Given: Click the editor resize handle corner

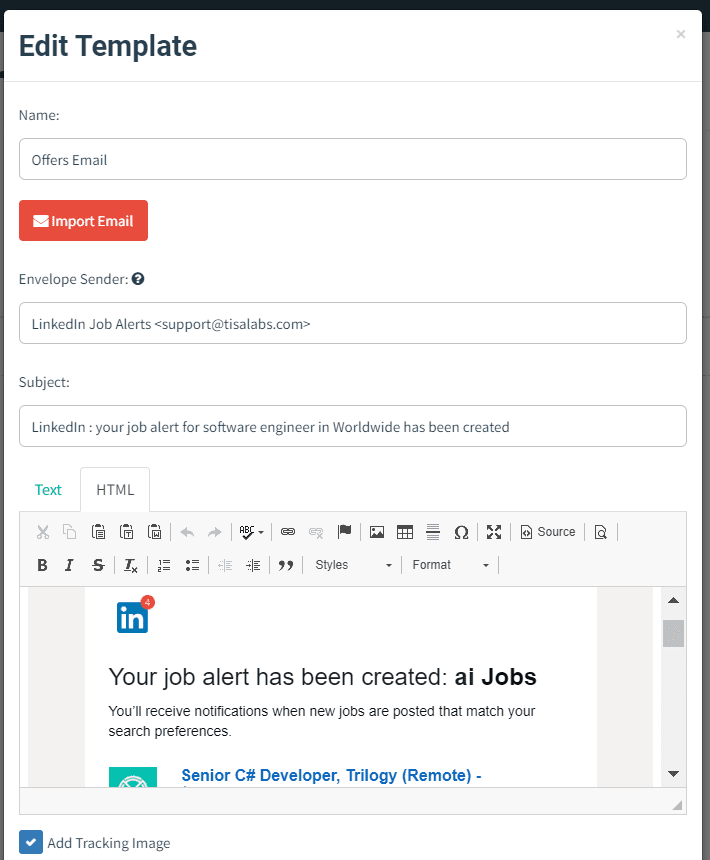Looking at the screenshot, I should 677,805.
